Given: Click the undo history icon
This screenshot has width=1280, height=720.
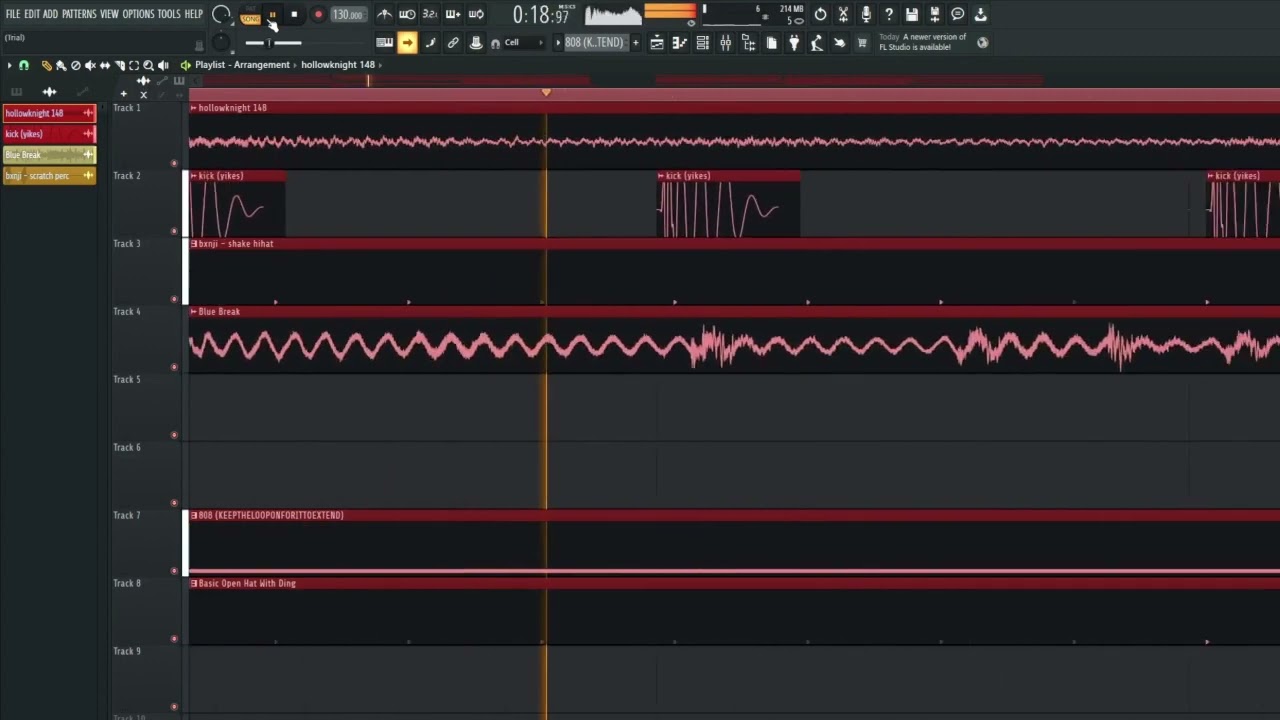Looking at the screenshot, I should click(x=820, y=15).
